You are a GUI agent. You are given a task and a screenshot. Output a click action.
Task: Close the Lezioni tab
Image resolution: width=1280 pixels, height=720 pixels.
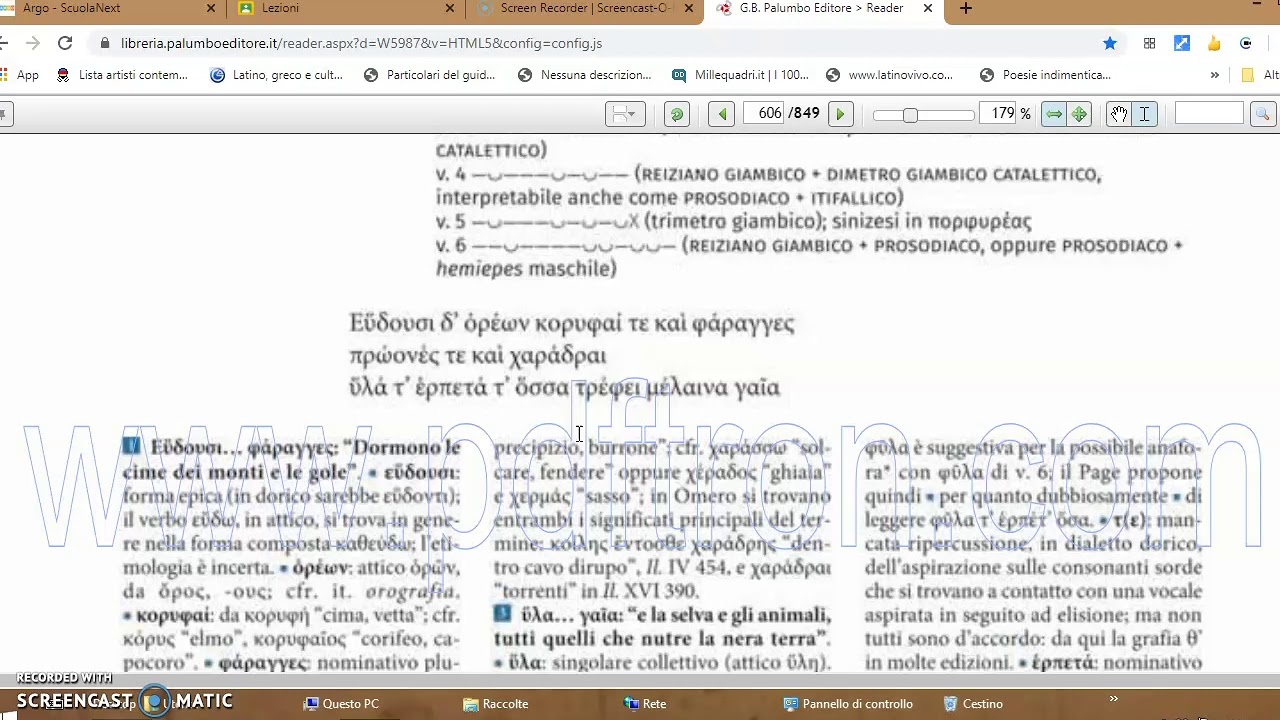pyautogui.click(x=450, y=8)
